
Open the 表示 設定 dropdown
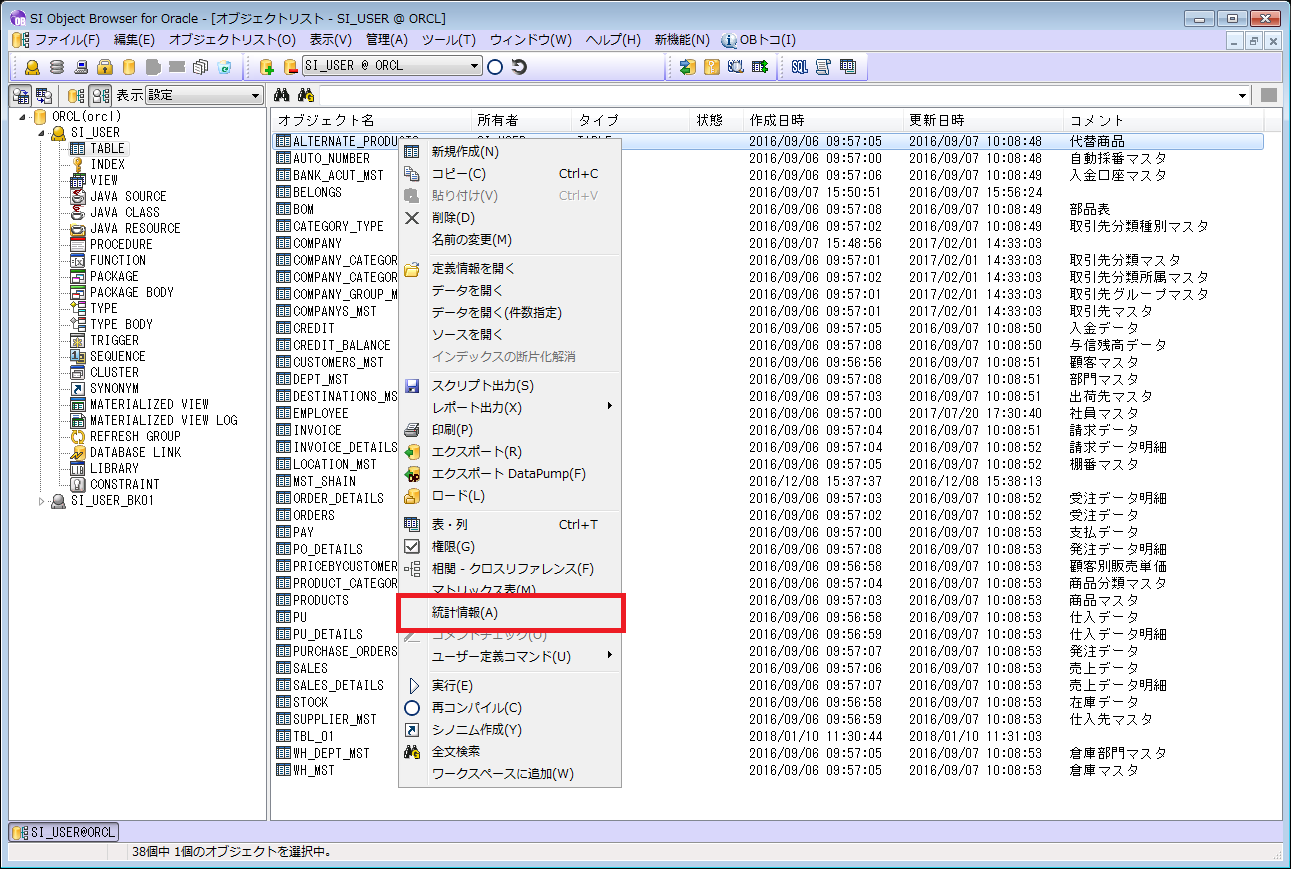pyautogui.click(x=256, y=95)
